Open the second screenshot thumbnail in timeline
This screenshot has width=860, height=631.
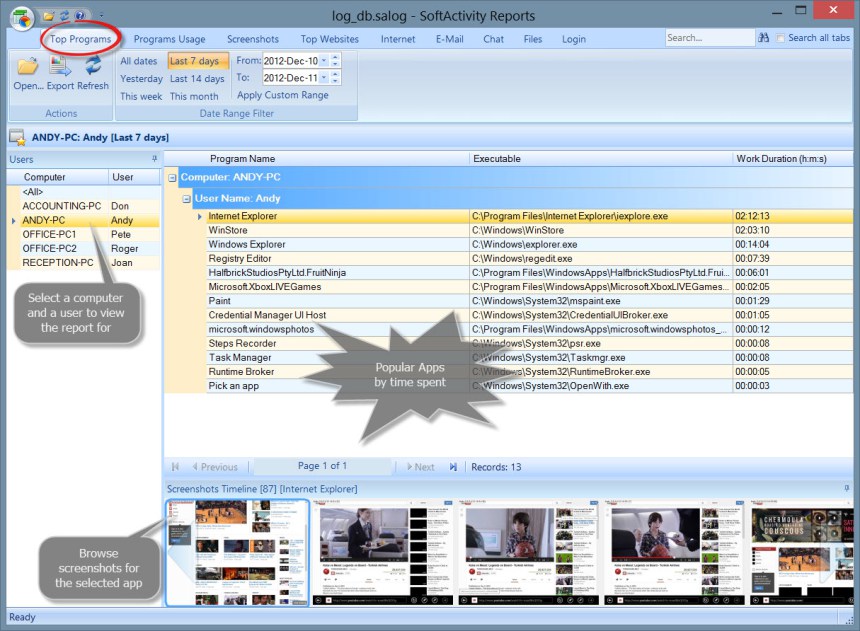click(x=383, y=553)
